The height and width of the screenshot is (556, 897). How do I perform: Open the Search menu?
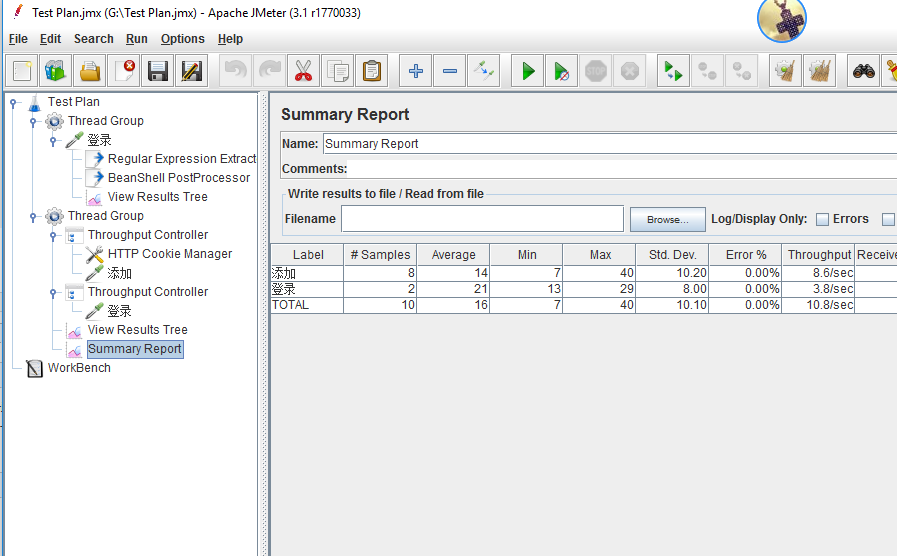[x=93, y=39]
